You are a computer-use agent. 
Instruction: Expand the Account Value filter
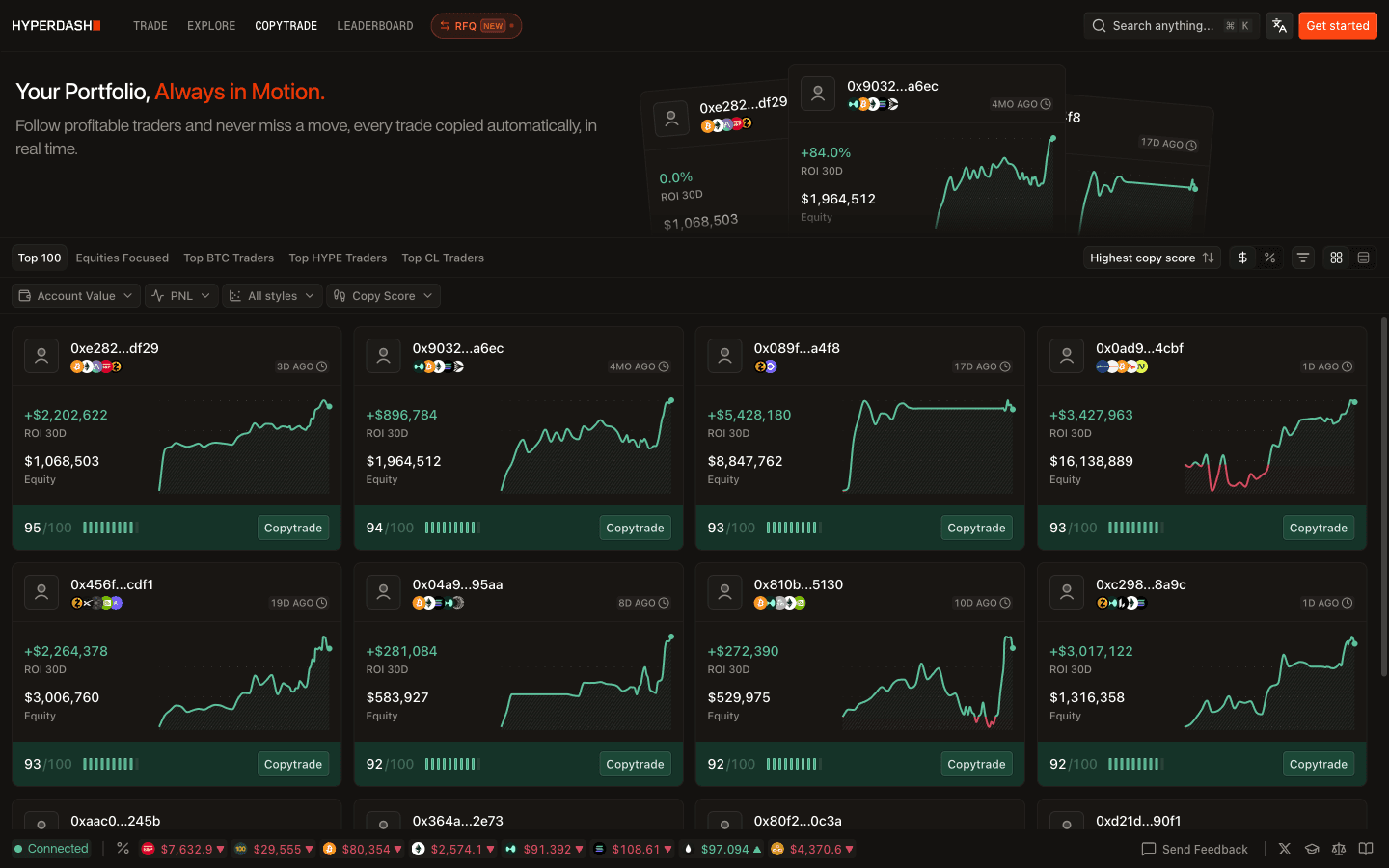click(76, 296)
